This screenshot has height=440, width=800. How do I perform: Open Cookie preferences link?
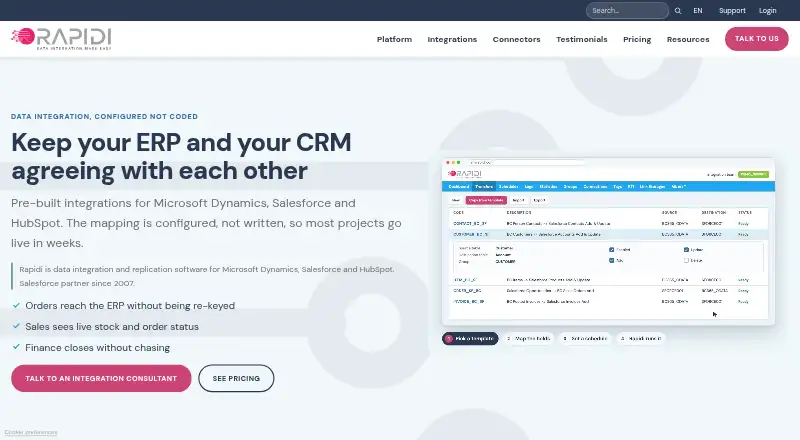click(x=31, y=432)
